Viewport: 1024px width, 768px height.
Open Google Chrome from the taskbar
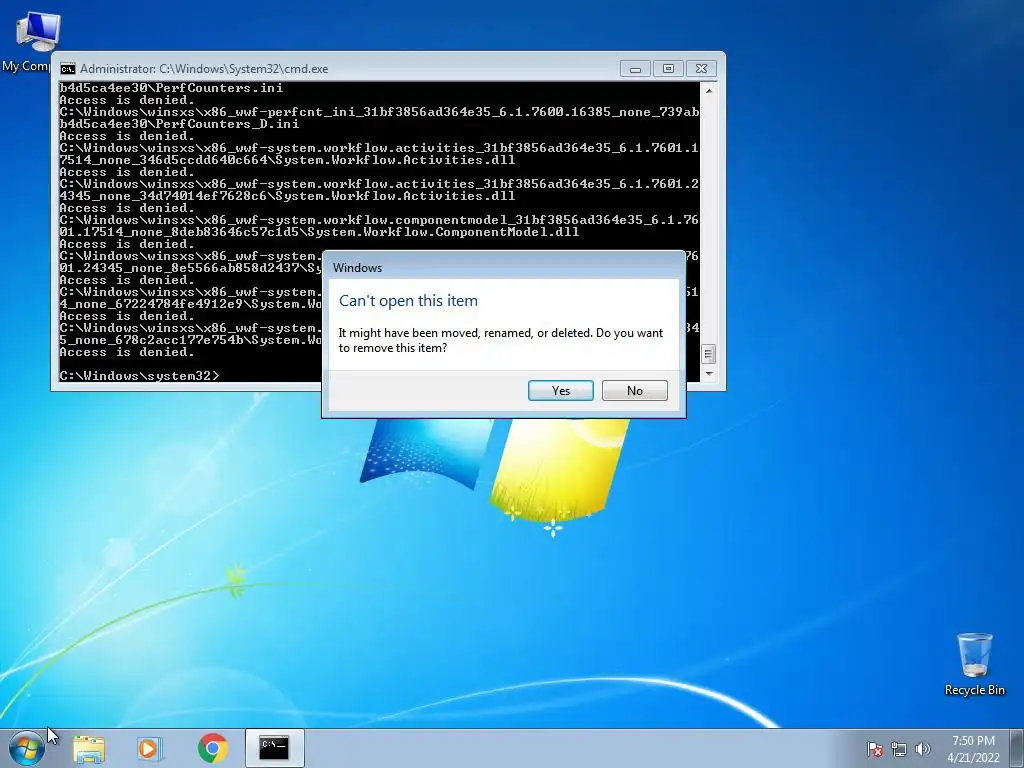coord(212,748)
